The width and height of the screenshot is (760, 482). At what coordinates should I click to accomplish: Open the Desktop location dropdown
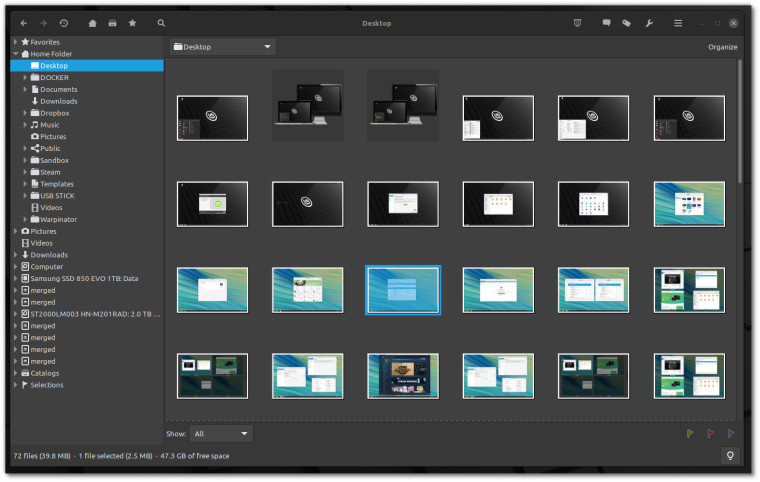[223, 47]
